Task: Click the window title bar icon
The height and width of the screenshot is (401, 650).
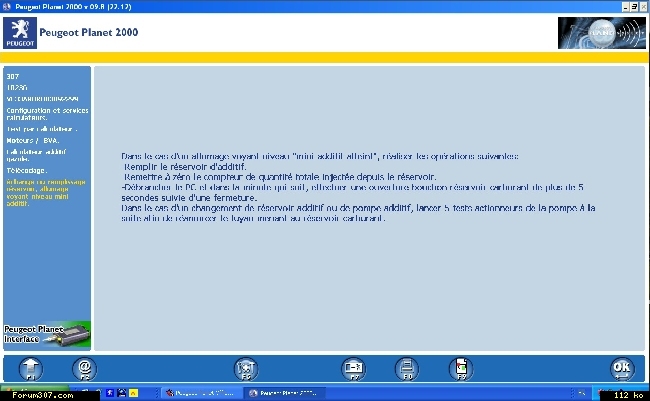Action: click(x=6, y=7)
